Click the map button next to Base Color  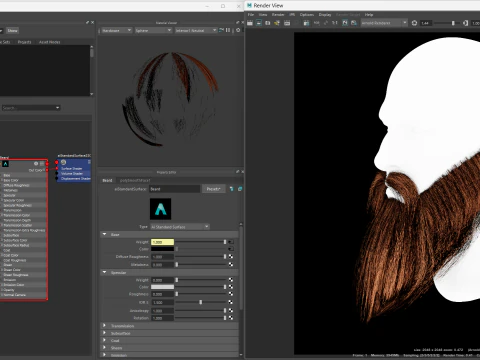click(231, 249)
